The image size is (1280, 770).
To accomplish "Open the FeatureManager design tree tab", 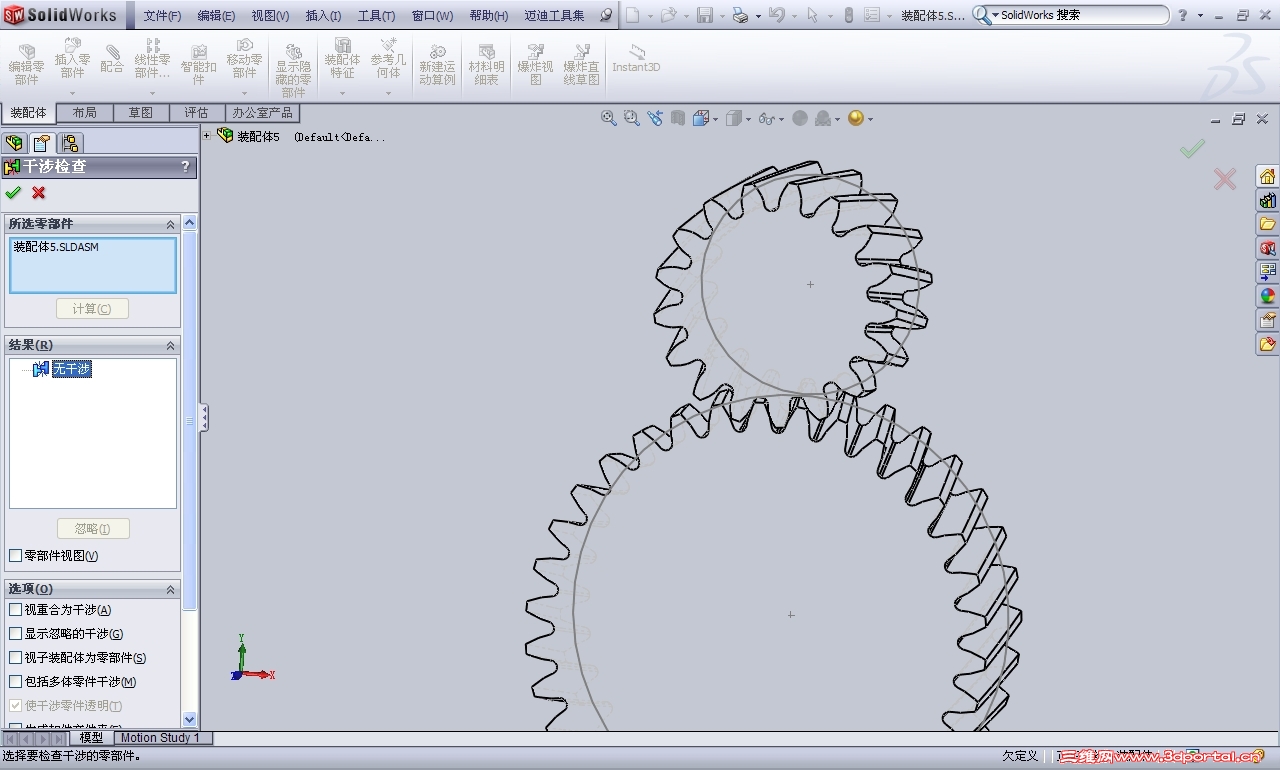I will pyautogui.click(x=14, y=143).
